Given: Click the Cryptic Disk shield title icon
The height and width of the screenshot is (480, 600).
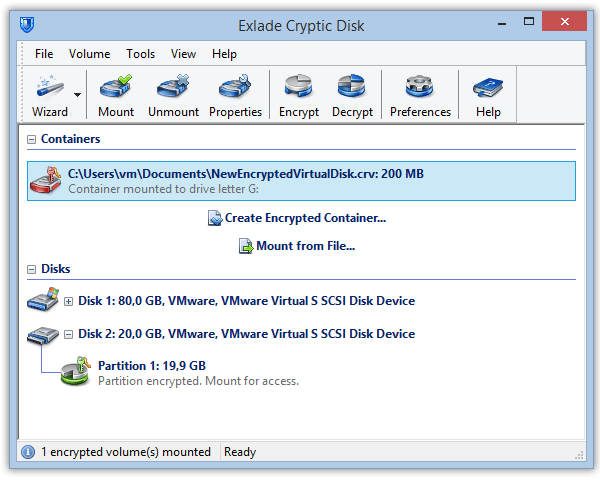Looking at the screenshot, I should 27,24.
